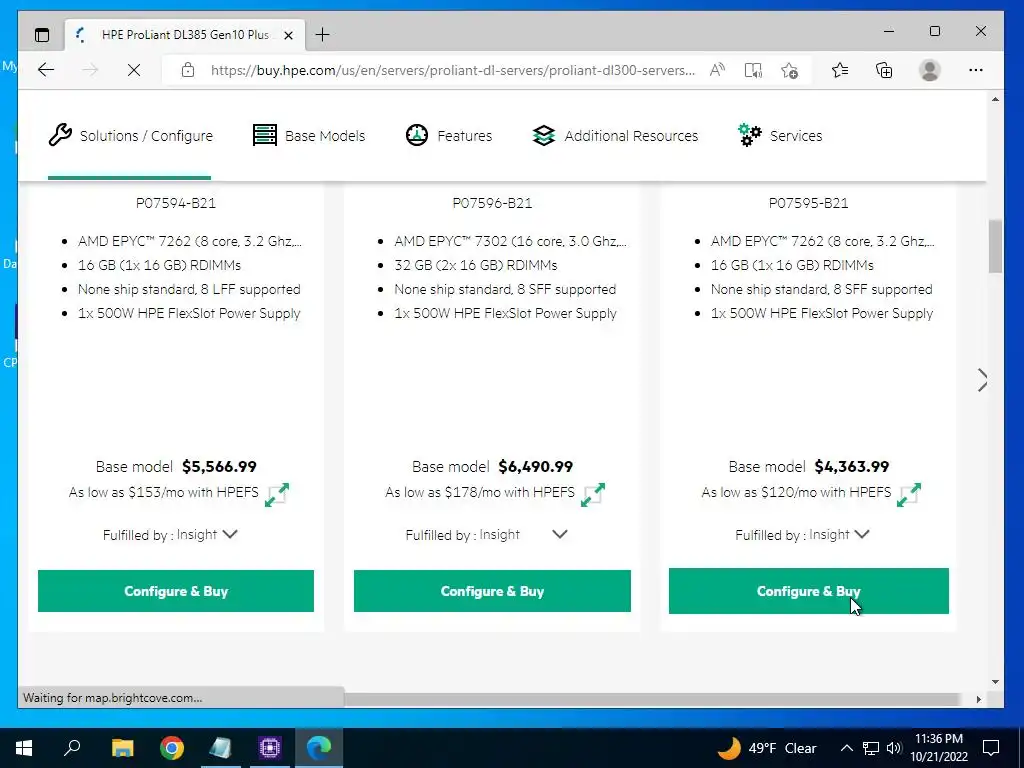This screenshot has height=768, width=1024.
Task: Add this page to favorites
Action: tap(790, 70)
